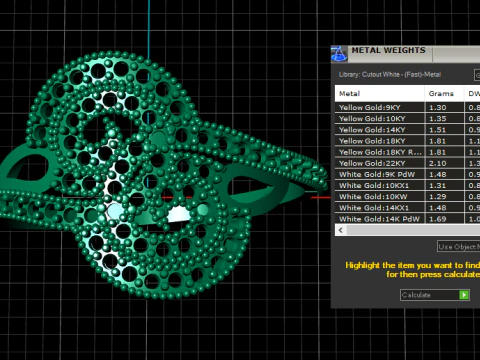Select the Yellow Gold:9KY row
Screen dimensions: 480x360
pyautogui.click(x=407, y=107)
